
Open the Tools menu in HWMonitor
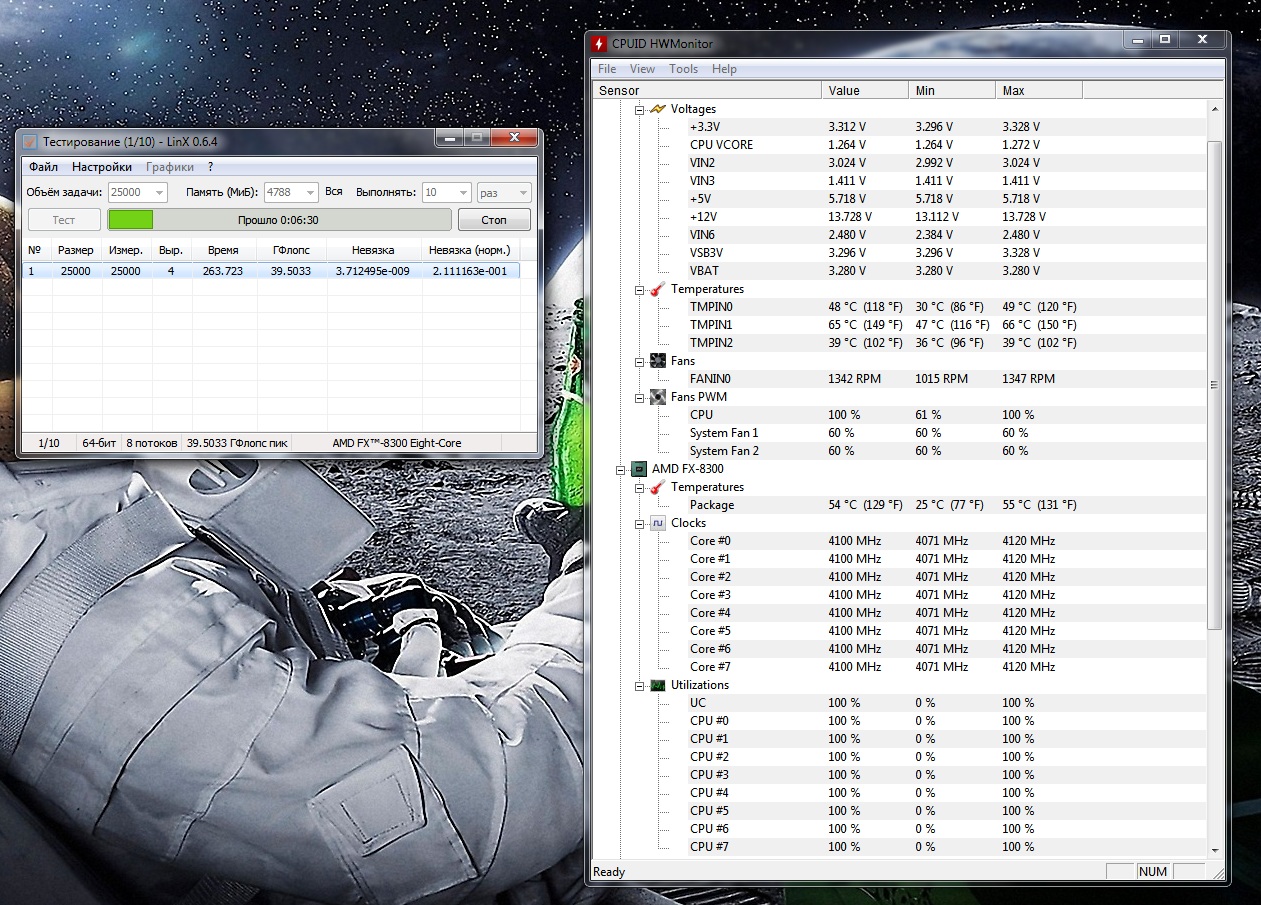(x=684, y=69)
